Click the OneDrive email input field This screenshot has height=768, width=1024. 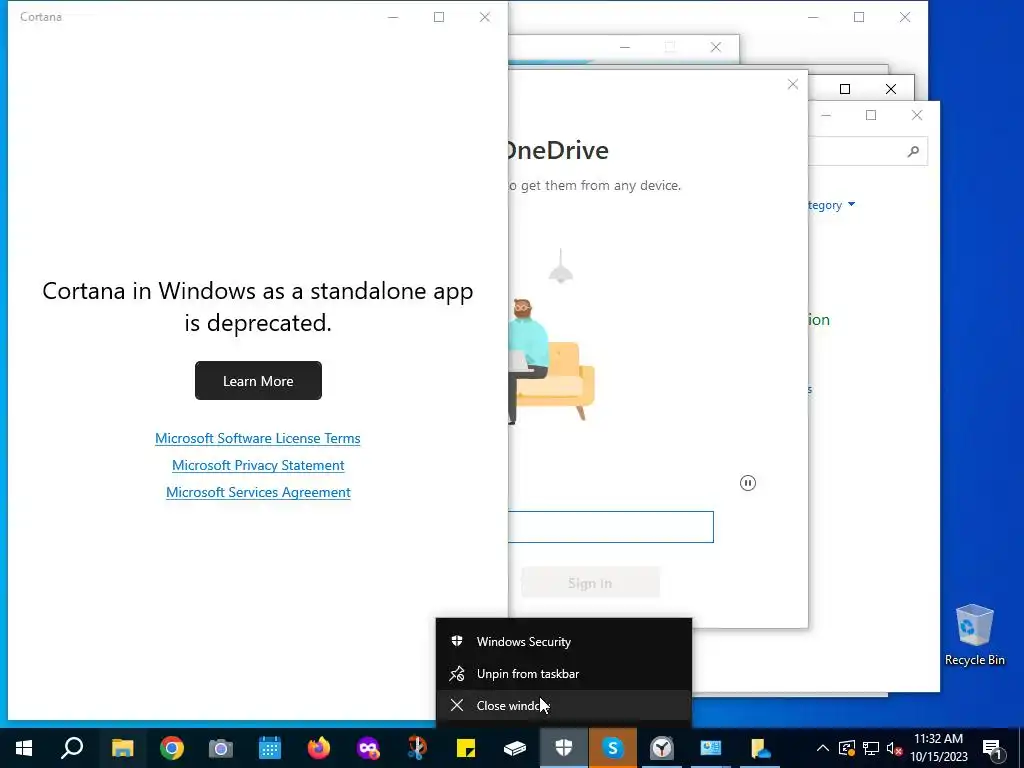[611, 527]
